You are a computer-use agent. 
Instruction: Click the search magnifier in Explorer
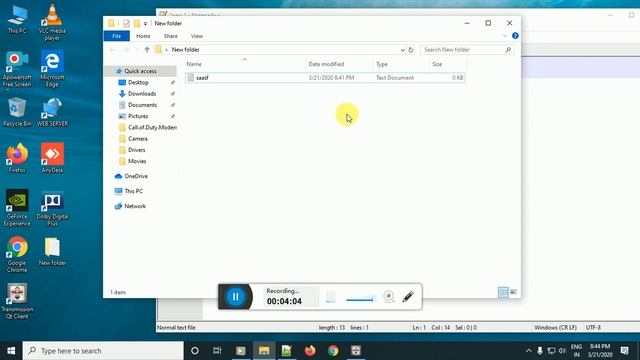[508, 50]
